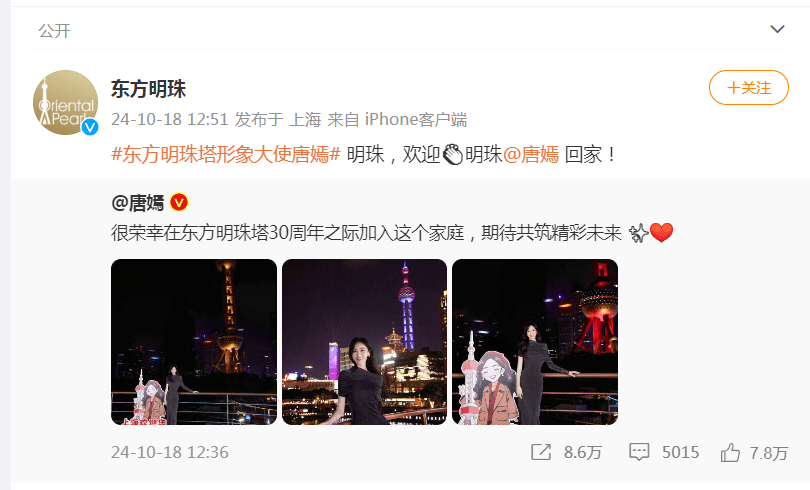Click the comment bubble icon
Image resolution: width=810 pixels, height=490 pixels.
pos(639,452)
